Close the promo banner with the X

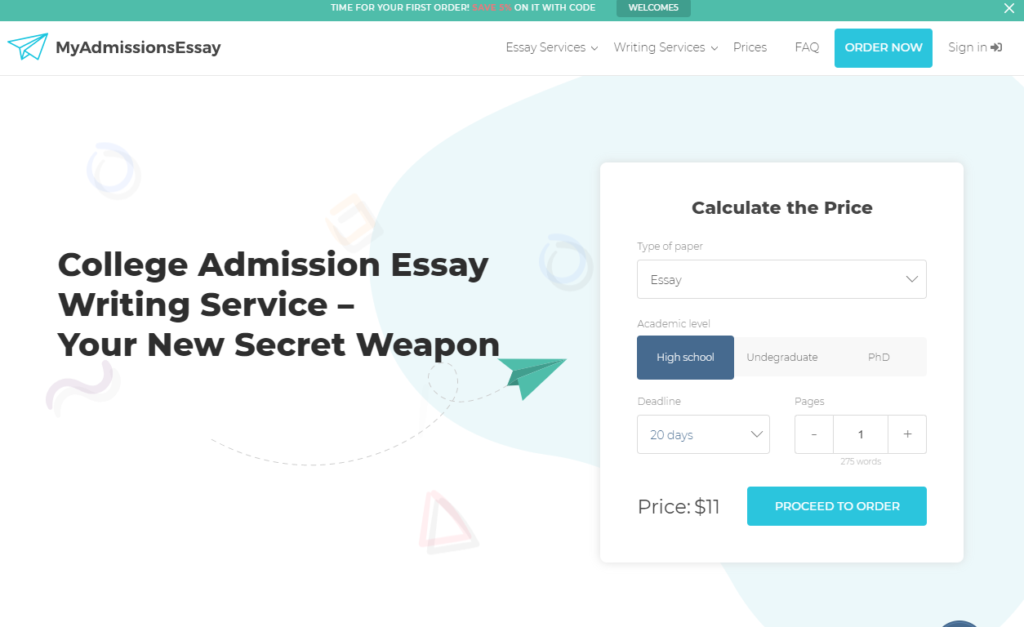pyautogui.click(x=1009, y=8)
